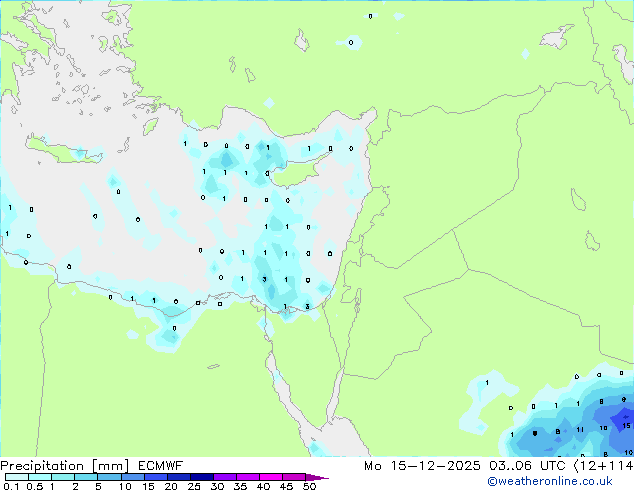Click the '30' legend scale label
634x490 pixels.
coord(217,486)
